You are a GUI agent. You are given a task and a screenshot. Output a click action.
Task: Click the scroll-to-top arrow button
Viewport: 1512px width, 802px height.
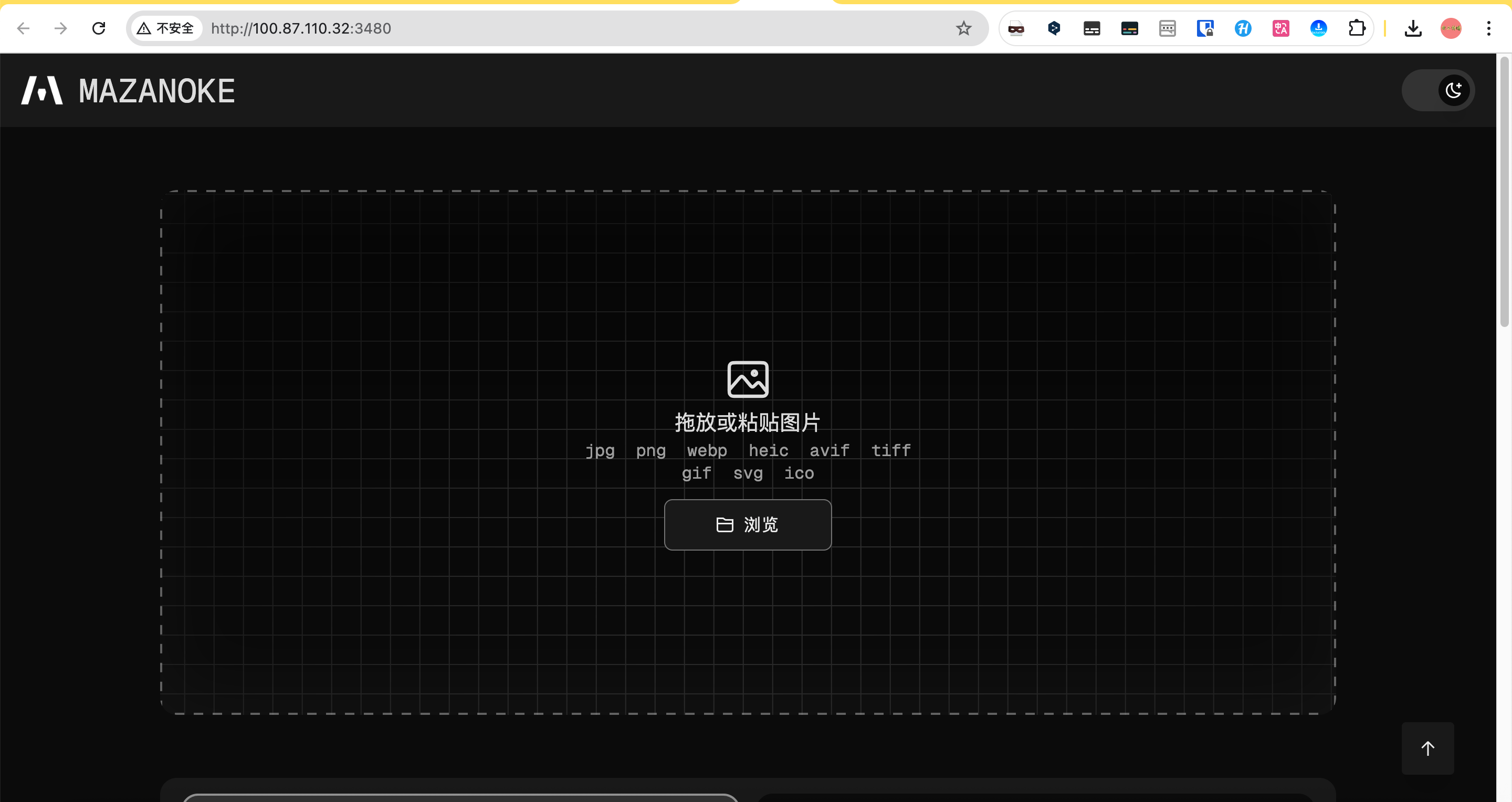1427,748
